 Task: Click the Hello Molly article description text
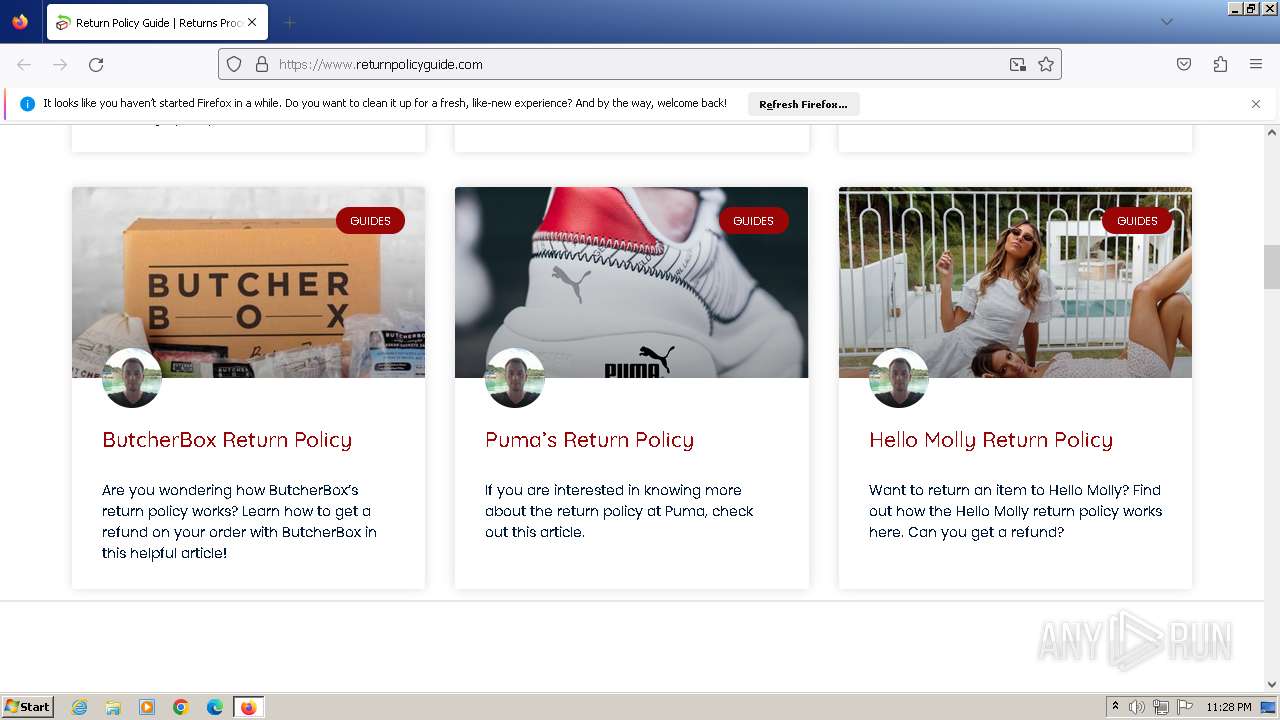point(1015,511)
